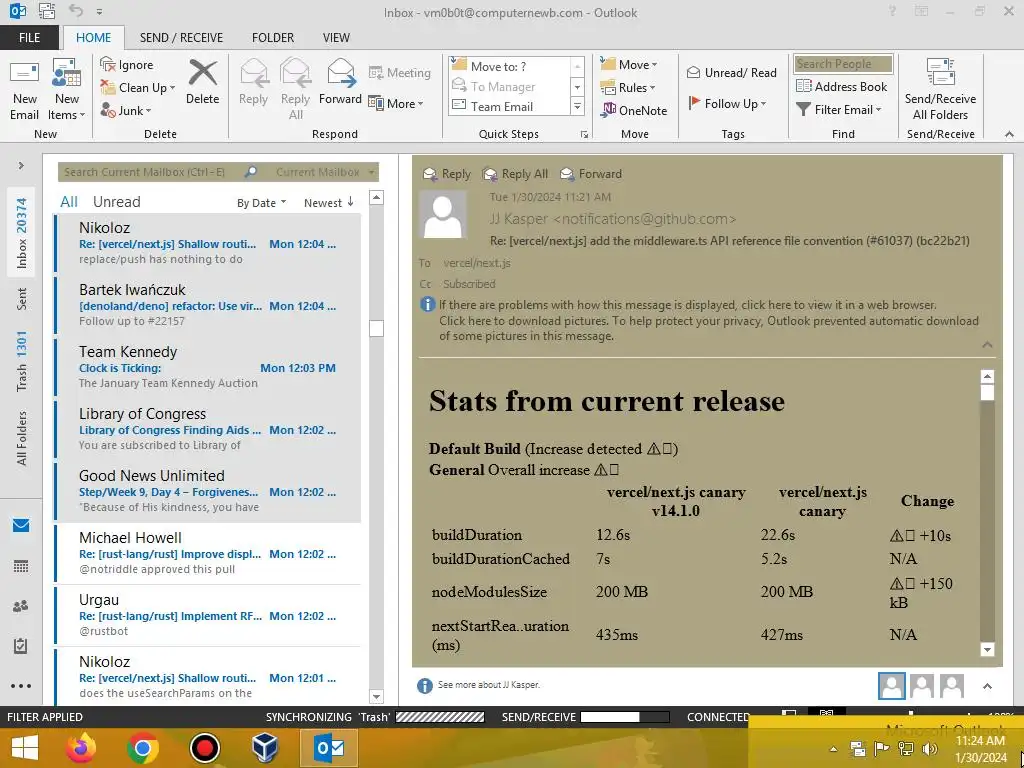Screen dimensions: 1024x768
Task: Open the Sent folder
Action: coord(22,298)
